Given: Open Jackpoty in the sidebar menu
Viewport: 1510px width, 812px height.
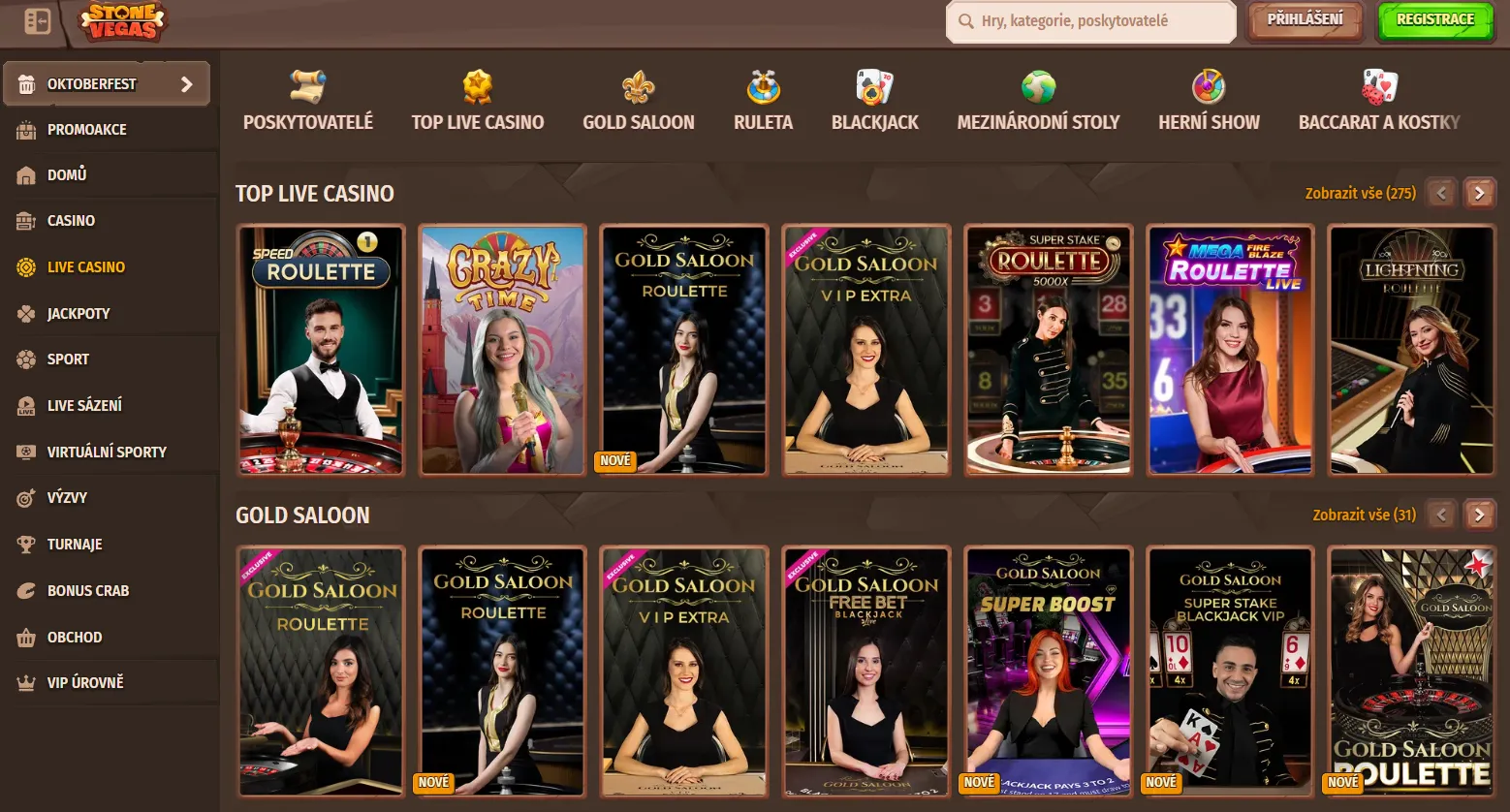Looking at the screenshot, I should [x=79, y=313].
